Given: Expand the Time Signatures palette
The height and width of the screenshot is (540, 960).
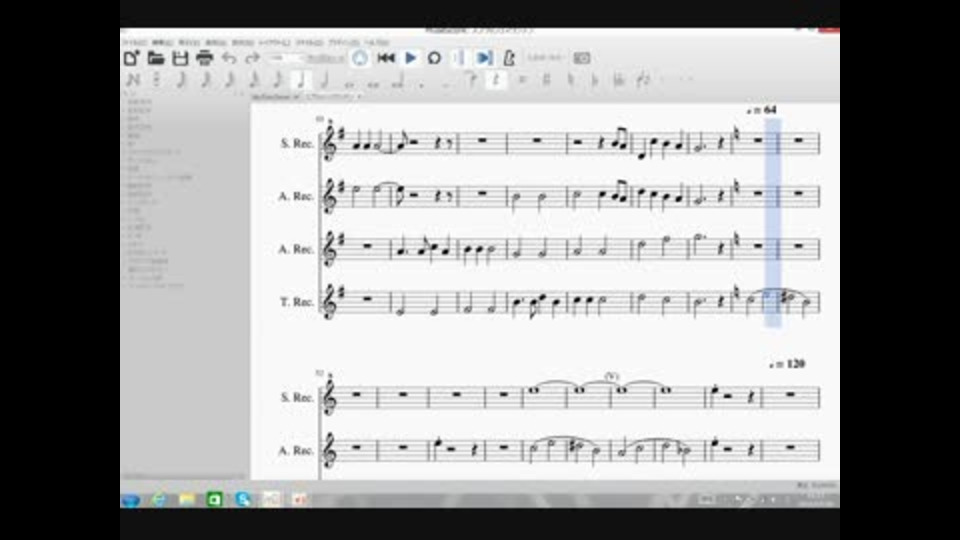Looking at the screenshot, I should point(140,127).
